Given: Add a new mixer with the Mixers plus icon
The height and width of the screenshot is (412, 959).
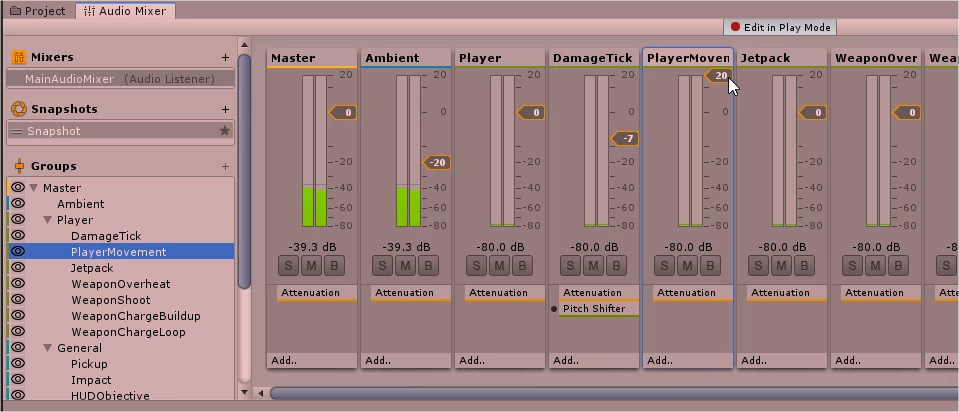Looking at the screenshot, I should coord(226,57).
